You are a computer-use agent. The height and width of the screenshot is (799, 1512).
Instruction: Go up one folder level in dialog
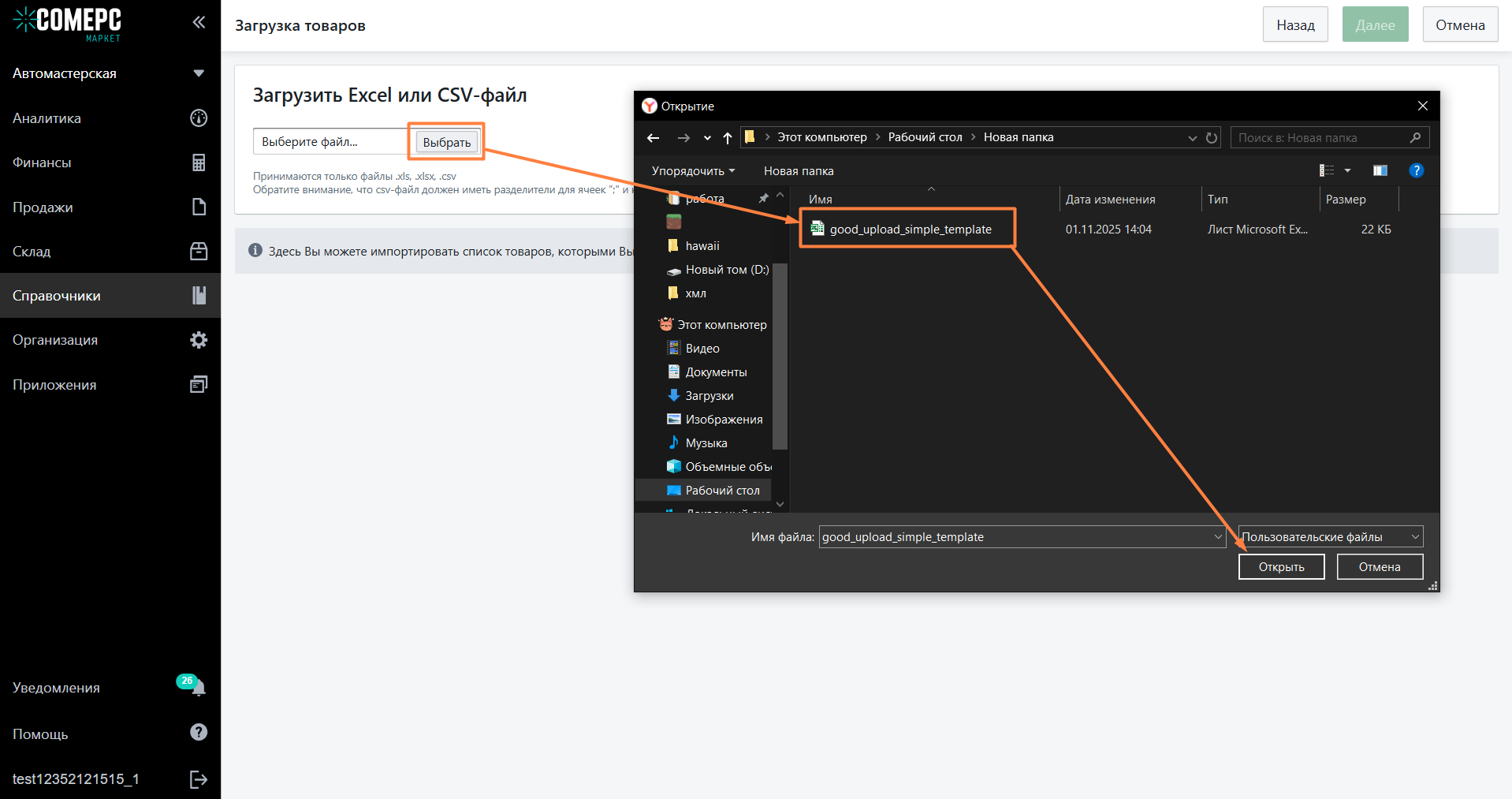(x=727, y=138)
